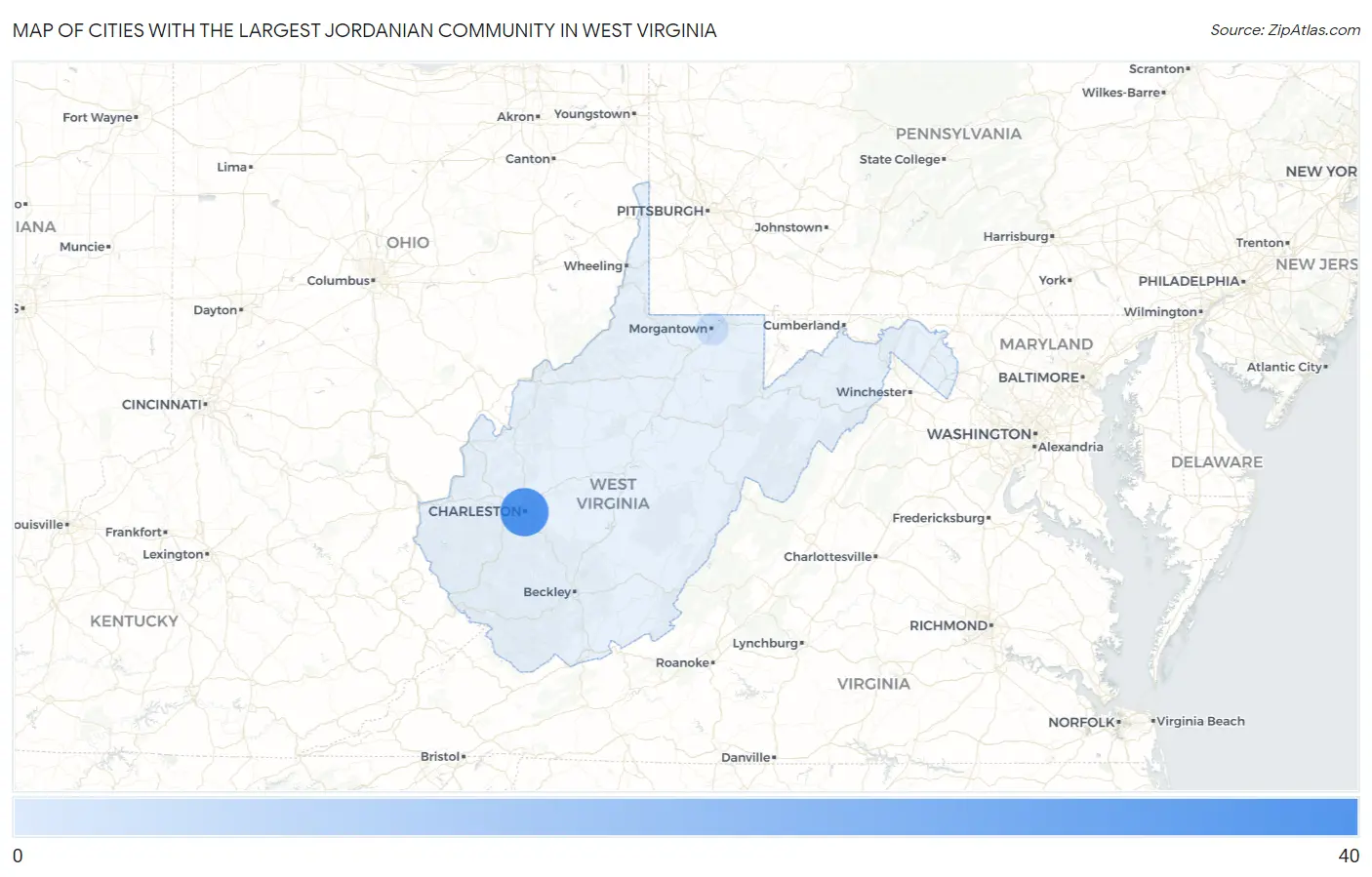The width and height of the screenshot is (1372, 877).
Task: Click the 'Winchester' city label
Action: point(871,392)
